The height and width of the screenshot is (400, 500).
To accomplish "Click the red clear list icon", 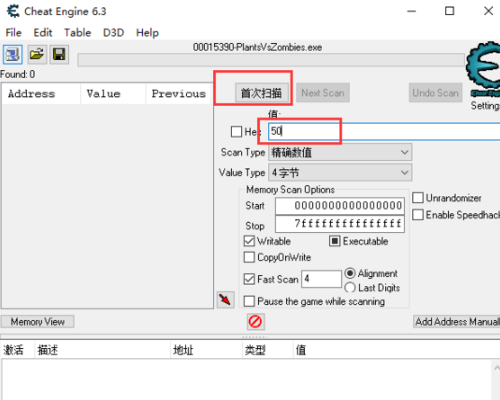I will (256, 322).
